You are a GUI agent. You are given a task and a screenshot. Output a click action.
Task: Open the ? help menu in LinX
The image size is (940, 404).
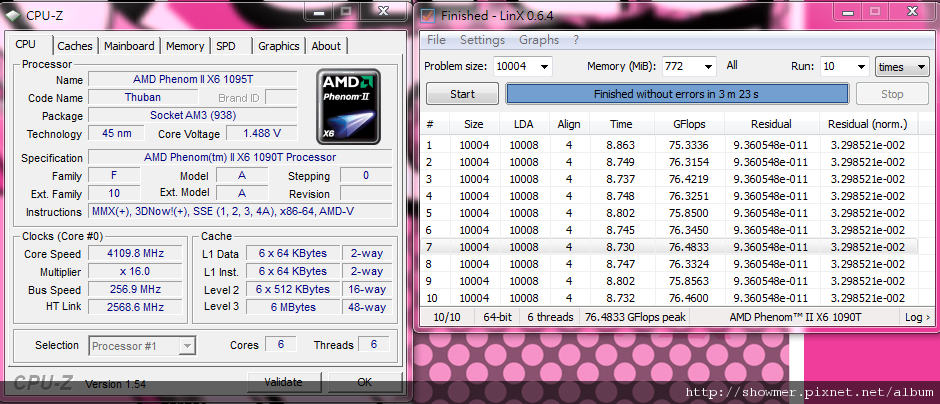point(576,40)
